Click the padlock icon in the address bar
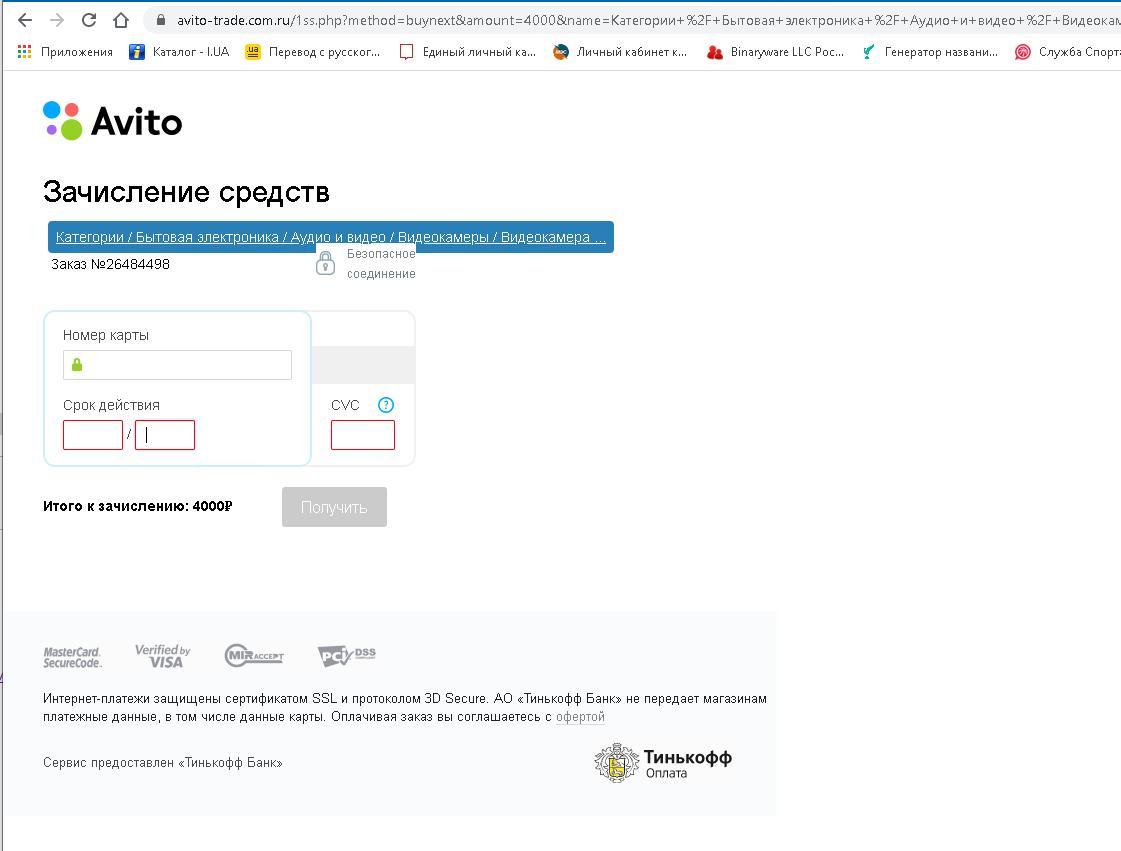The height and width of the screenshot is (851, 1121). coord(161,20)
